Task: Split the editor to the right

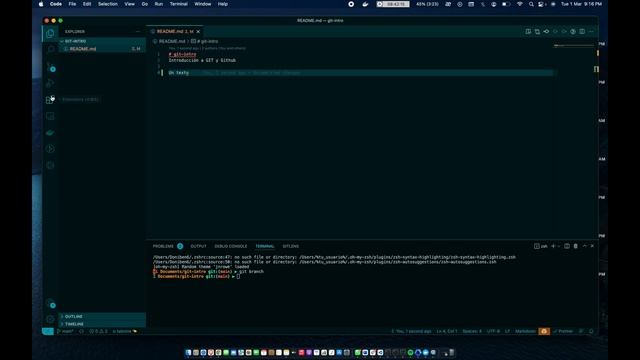Action: coord(582,31)
